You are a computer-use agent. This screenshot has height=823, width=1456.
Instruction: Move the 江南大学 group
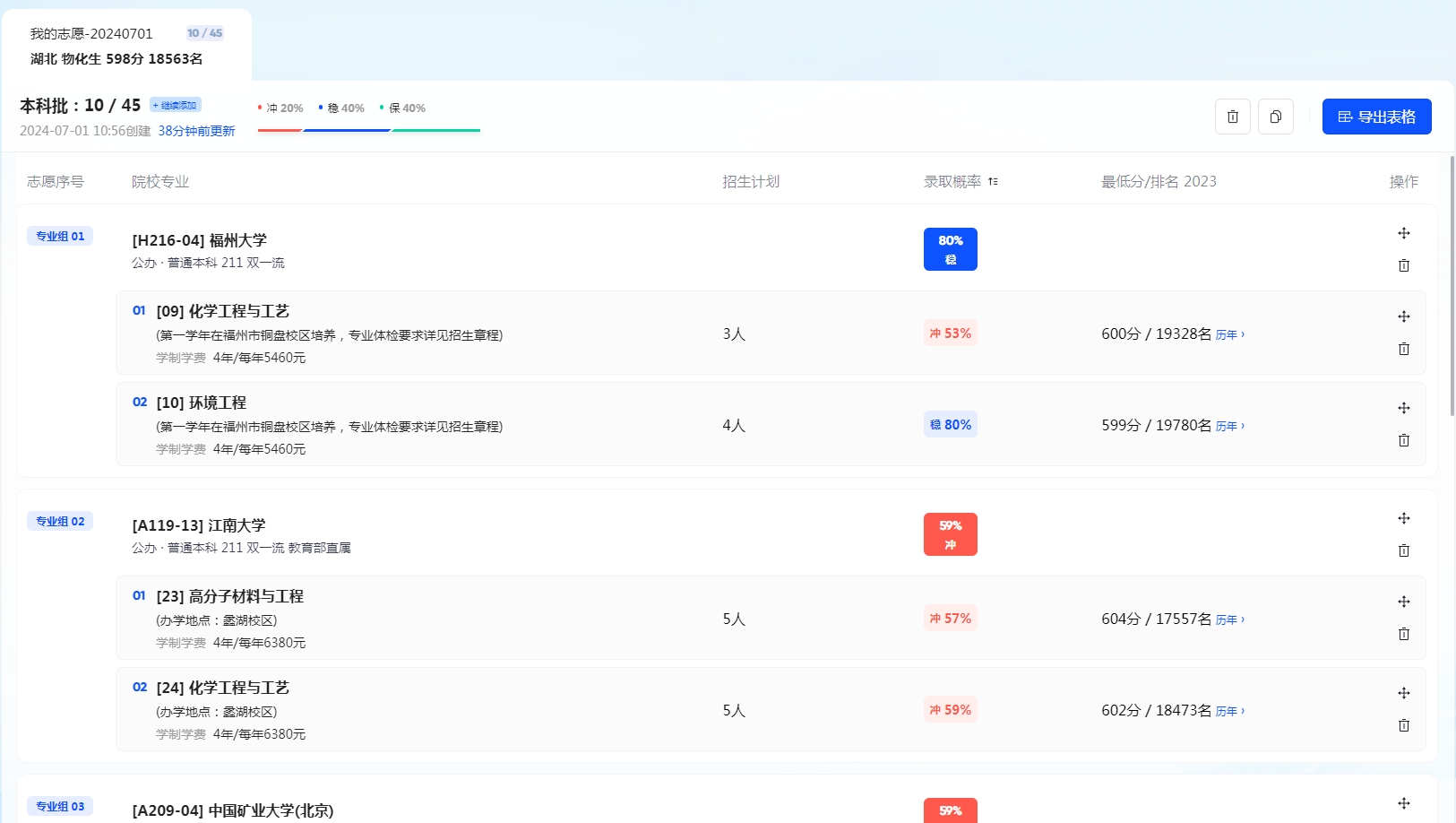pyautogui.click(x=1404, y=518)
